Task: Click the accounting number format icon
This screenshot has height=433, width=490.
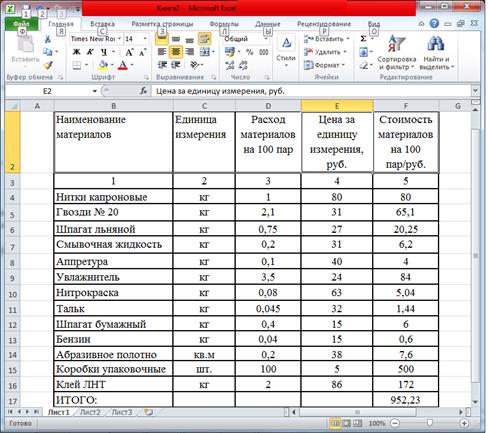Action: click(x=230, y=52)
